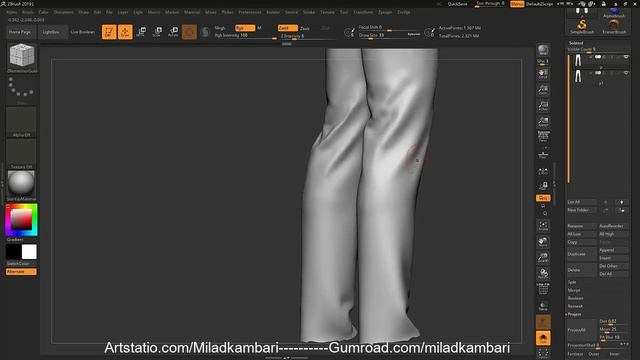The height and width of the screenshot is (360, 640).
Task: Open the Render menu
Action: pyautogui.click(x=273, y=12)
